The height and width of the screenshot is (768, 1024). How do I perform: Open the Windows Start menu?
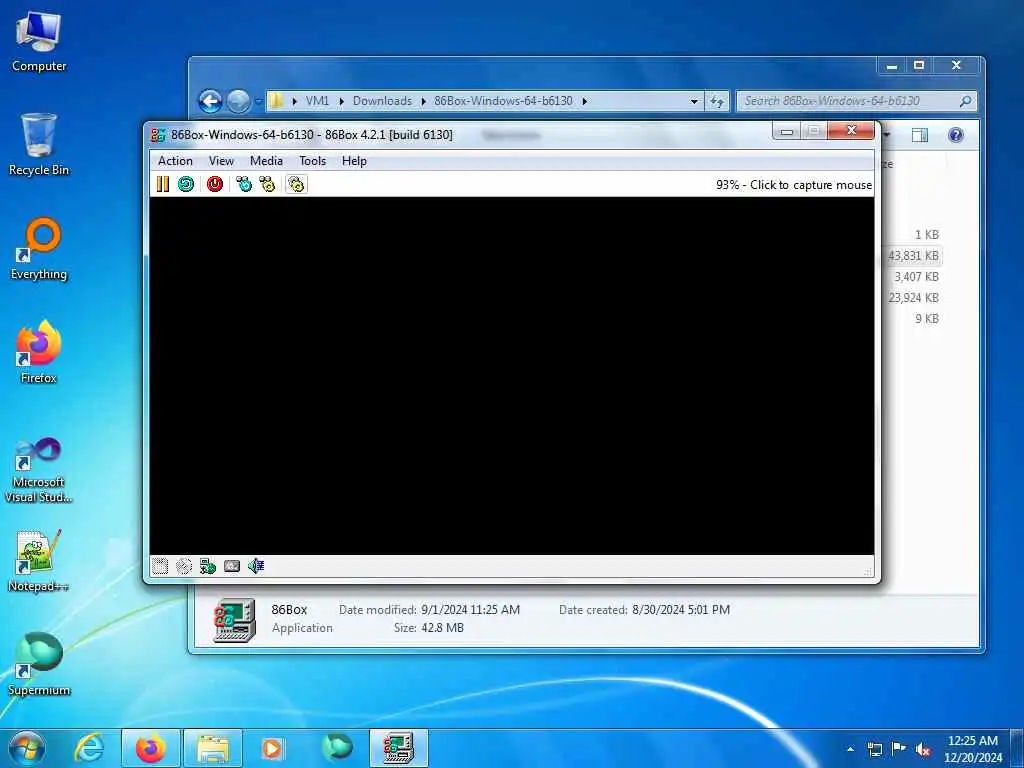(x=27, y=748)
